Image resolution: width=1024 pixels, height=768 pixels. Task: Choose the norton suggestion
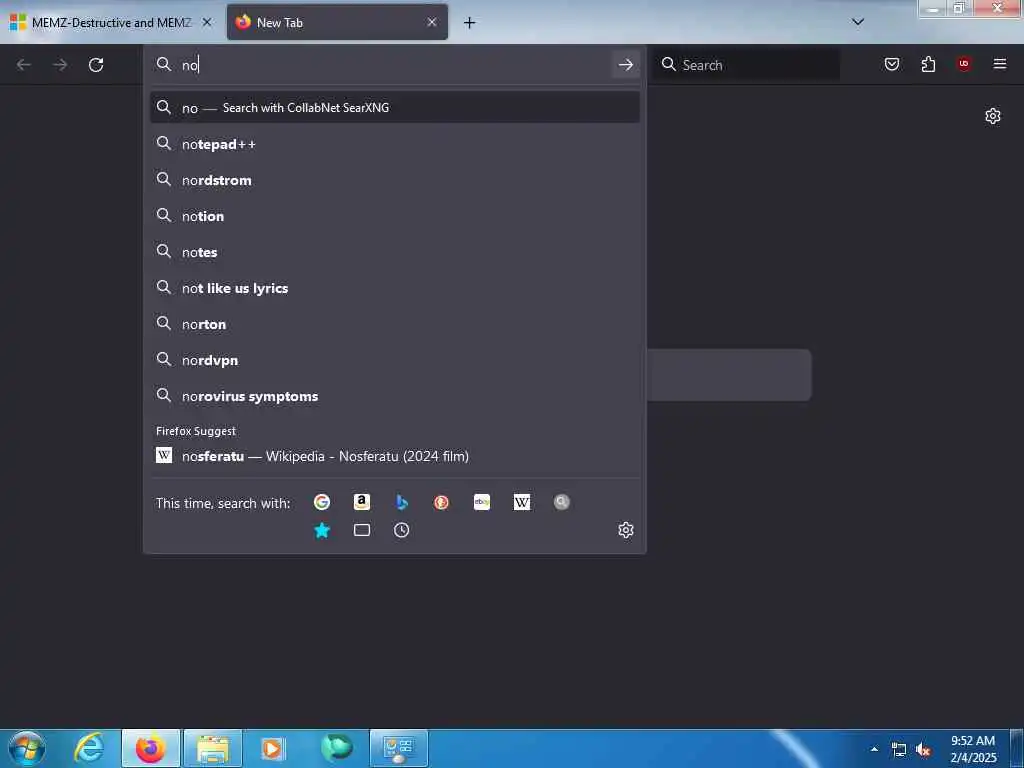(395, 324)
